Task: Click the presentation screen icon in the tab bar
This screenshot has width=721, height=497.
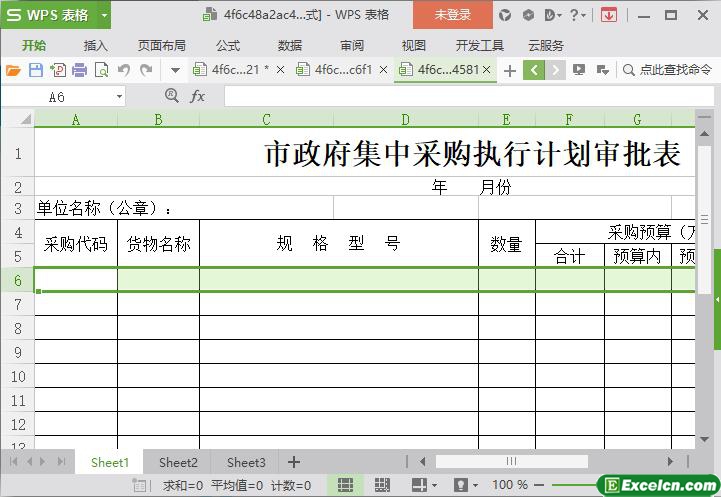Action: click(579, 70)
